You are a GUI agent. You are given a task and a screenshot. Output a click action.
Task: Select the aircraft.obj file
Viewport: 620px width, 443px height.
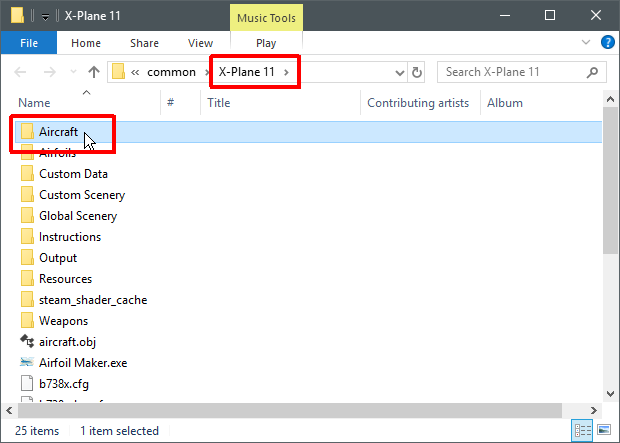coord(67,341)
